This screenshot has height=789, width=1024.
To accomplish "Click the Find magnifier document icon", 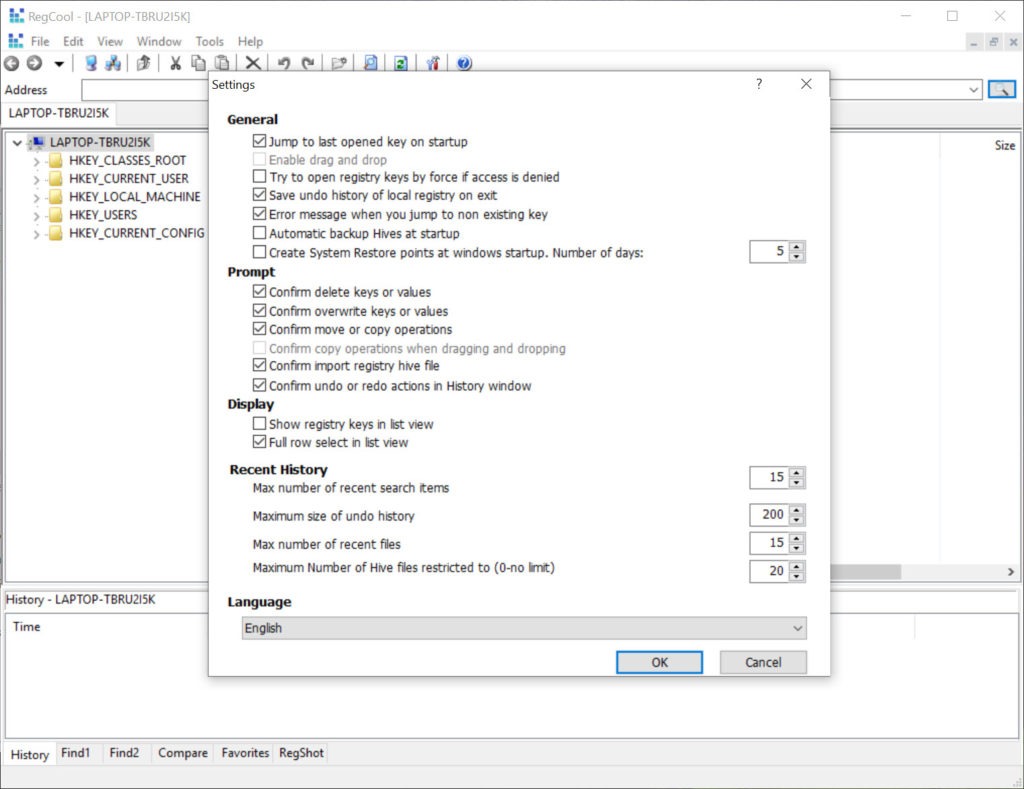I will pyautogui.click(x=370, y=63).
